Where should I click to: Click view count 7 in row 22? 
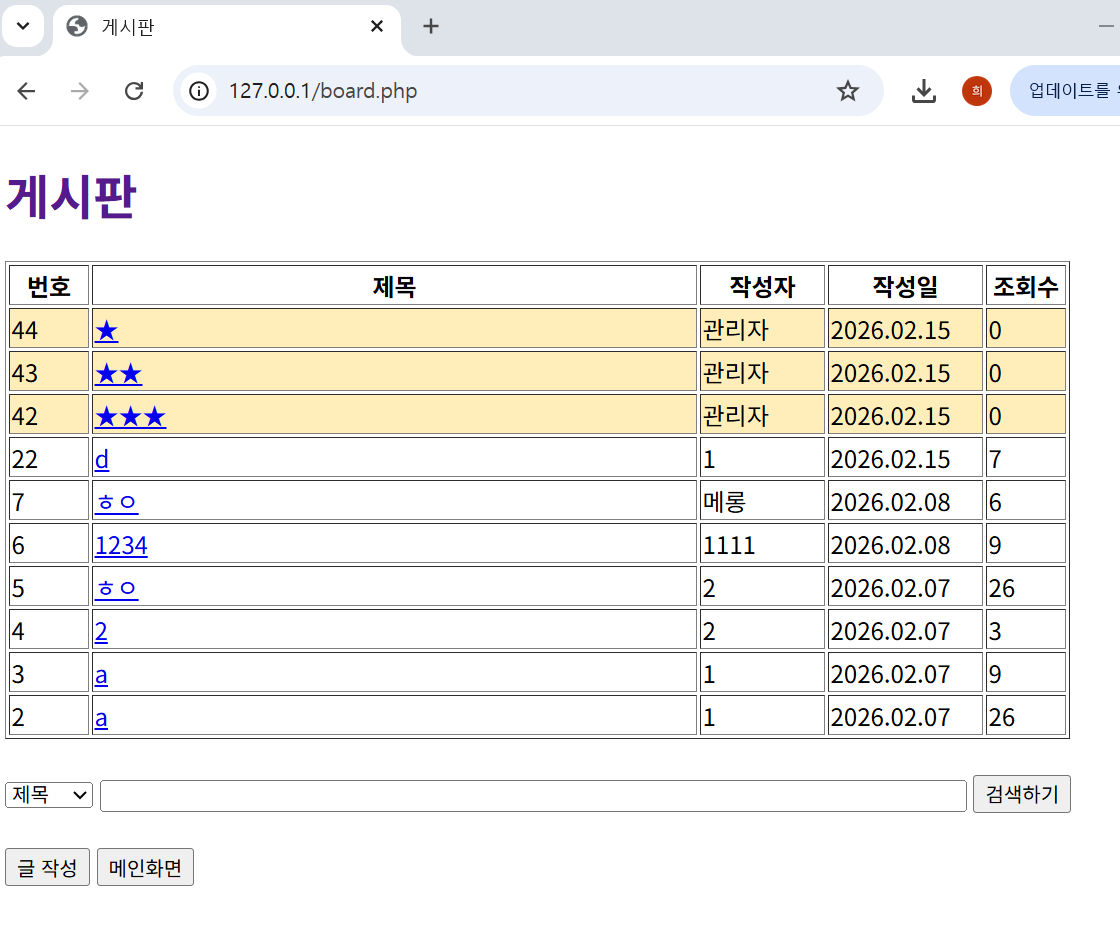1026,458
